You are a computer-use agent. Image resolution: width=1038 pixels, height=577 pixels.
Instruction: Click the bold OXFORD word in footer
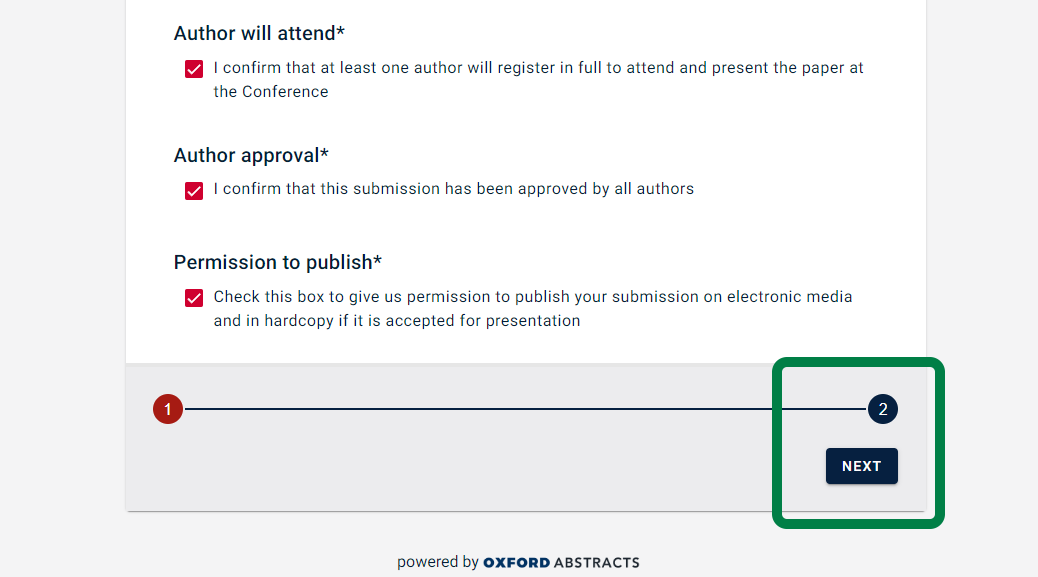pyautogui.click(x=516, y=562)
